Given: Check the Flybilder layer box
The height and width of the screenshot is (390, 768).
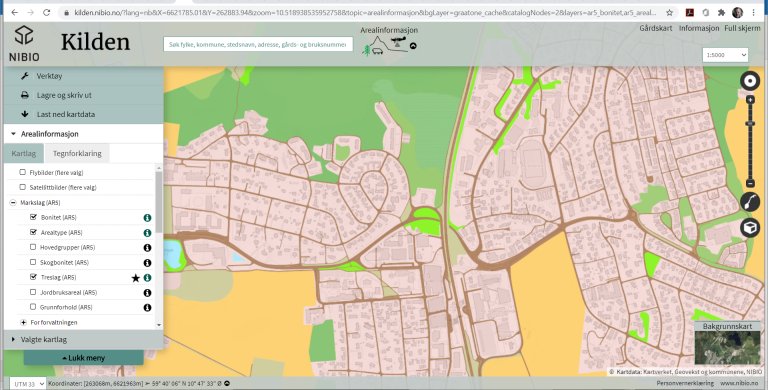Looking at the screenshot, I should tap(23, 172).
